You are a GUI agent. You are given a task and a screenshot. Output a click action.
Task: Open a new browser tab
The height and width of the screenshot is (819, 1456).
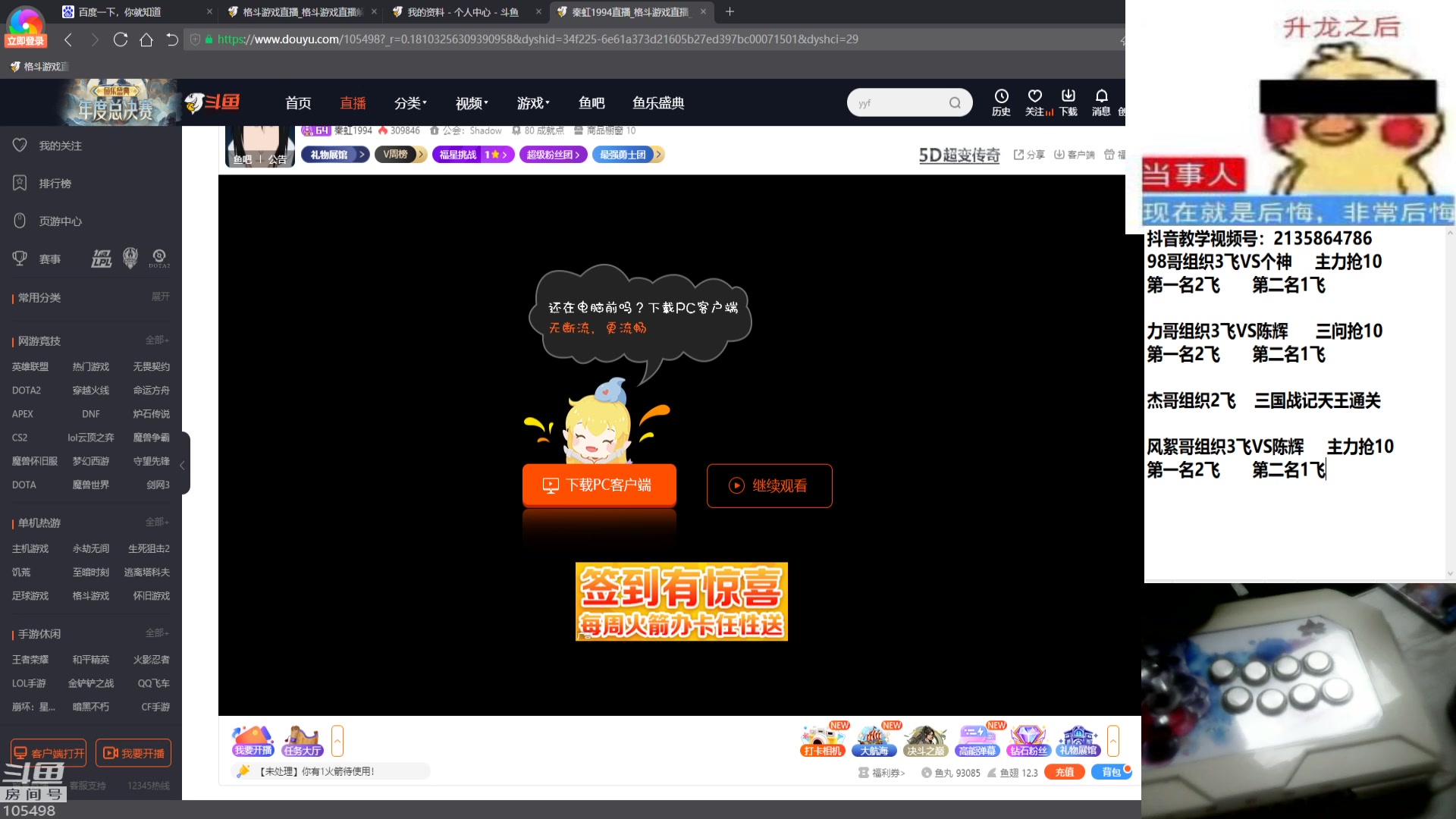point(730,11)
